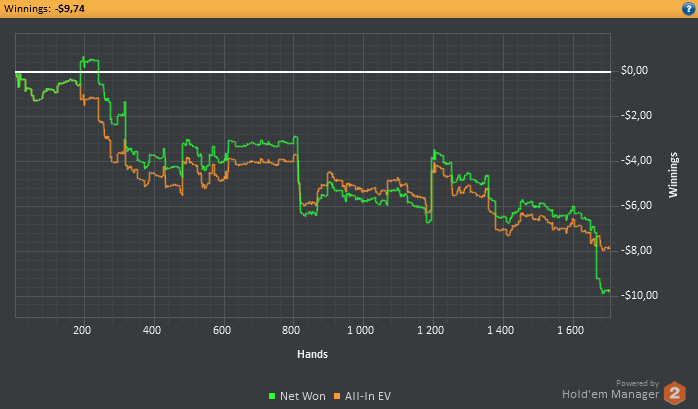Click the $0,00 y-axis label
Viewport: 698px width, 409px height.
click(x=634, y=70)
